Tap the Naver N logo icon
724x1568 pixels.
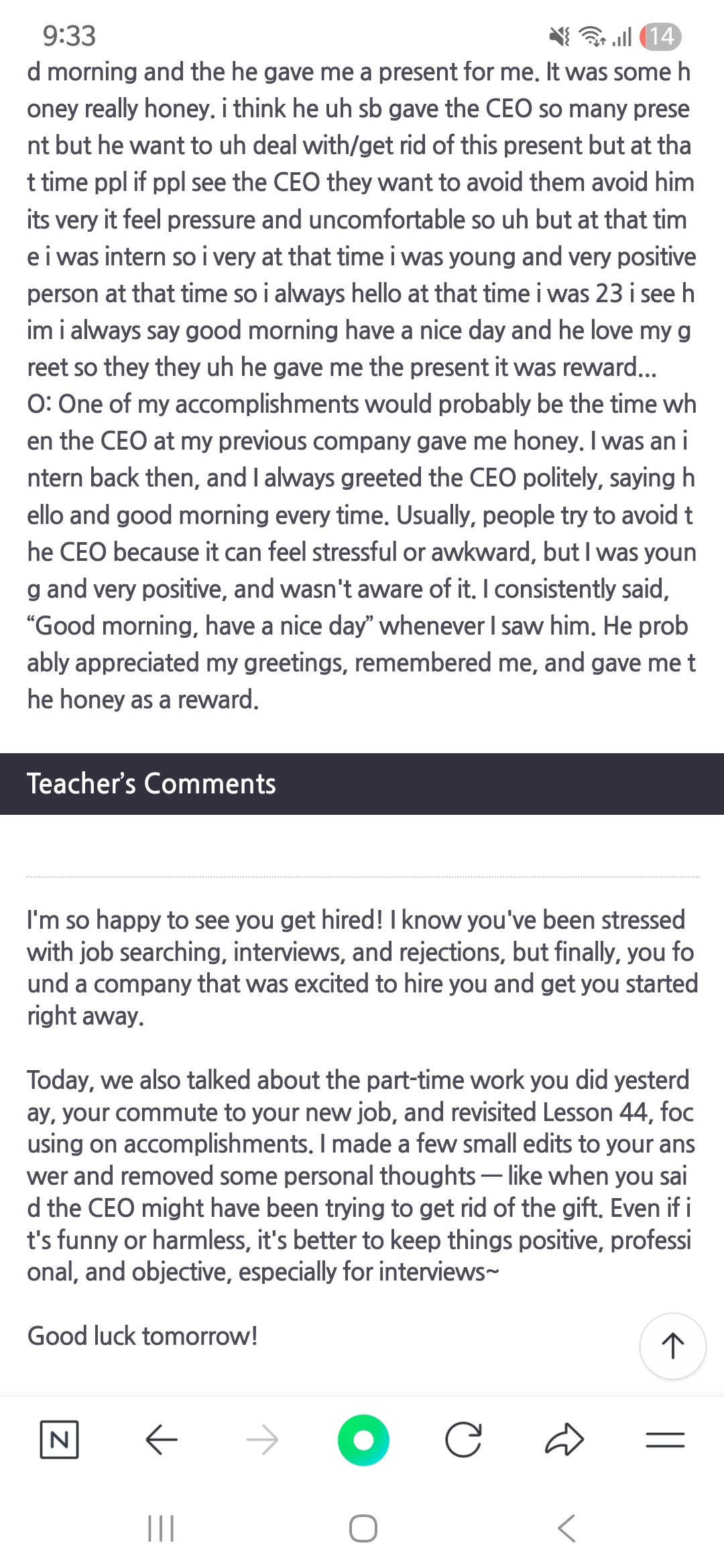[x=59, y=1439]
